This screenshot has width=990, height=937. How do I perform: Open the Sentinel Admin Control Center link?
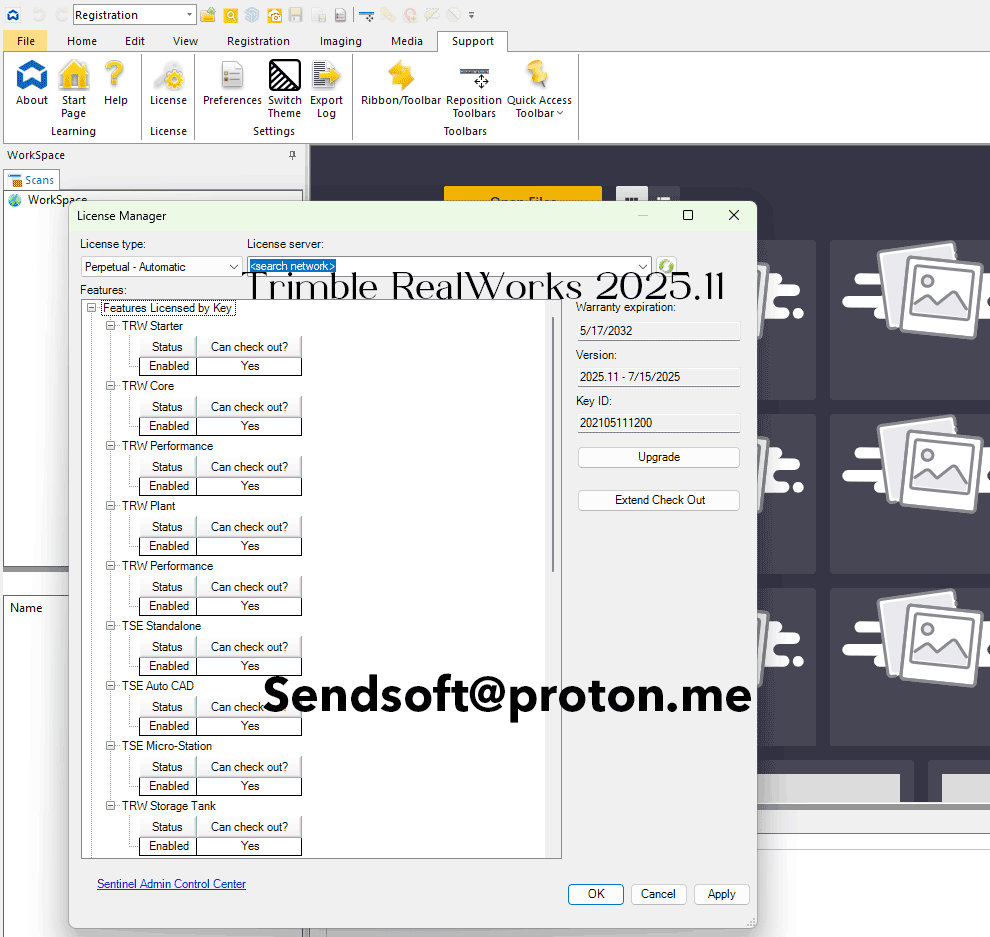[x=171, y=884]
